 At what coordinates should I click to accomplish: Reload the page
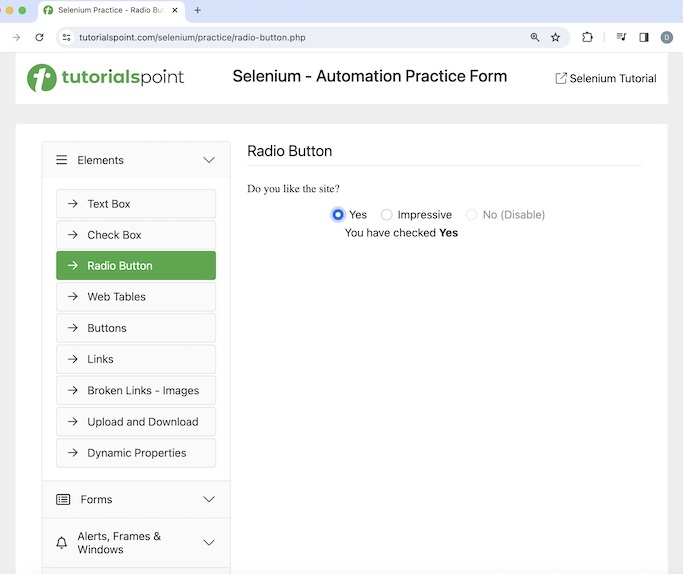39,37
